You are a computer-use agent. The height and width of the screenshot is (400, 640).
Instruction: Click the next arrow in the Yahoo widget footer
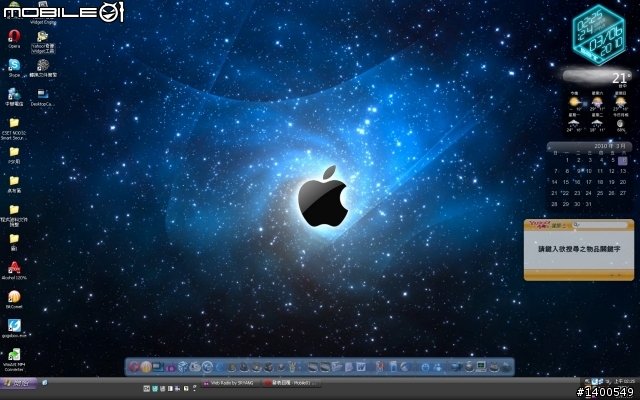point(620,276)
